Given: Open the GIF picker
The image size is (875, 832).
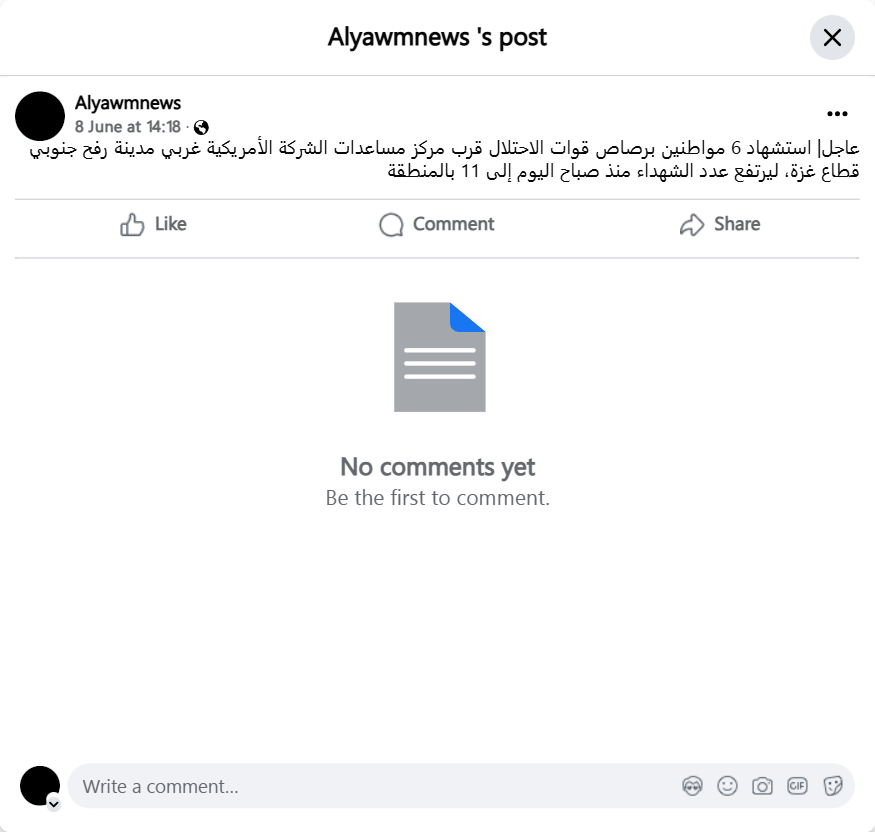Looking at the screenshot, I should (x=797, y=786).
